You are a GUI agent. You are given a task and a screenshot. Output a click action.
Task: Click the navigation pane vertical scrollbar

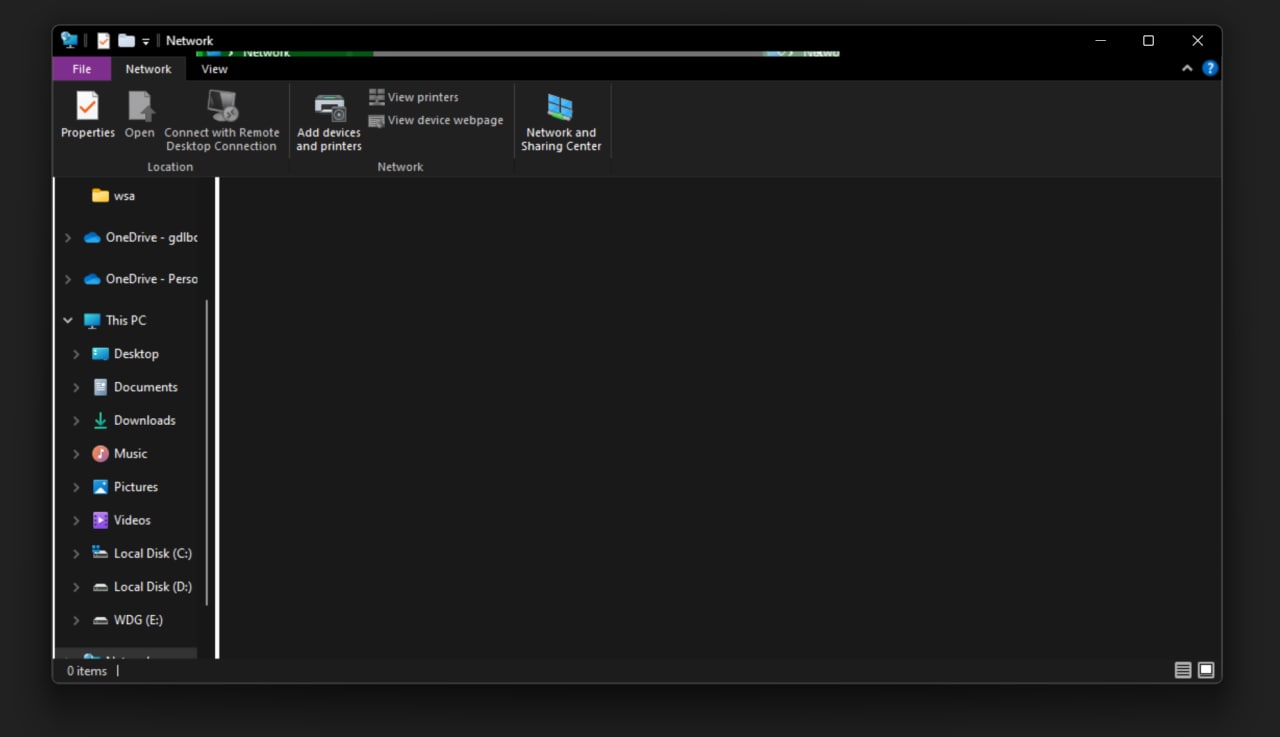[x=207, y=452]
